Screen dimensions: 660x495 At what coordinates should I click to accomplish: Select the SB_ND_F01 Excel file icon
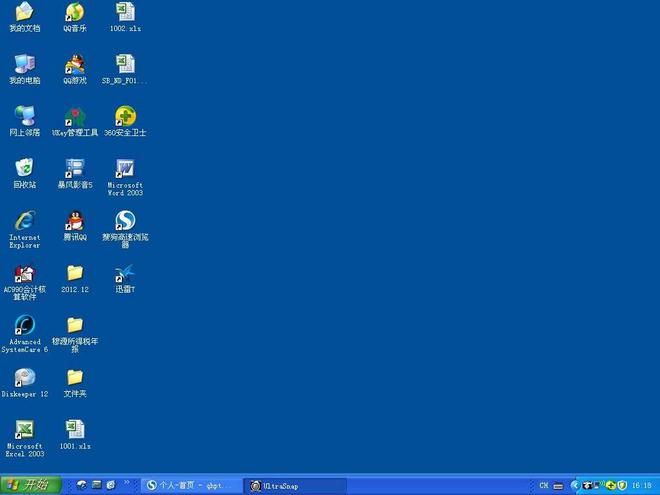click(125, 69)
